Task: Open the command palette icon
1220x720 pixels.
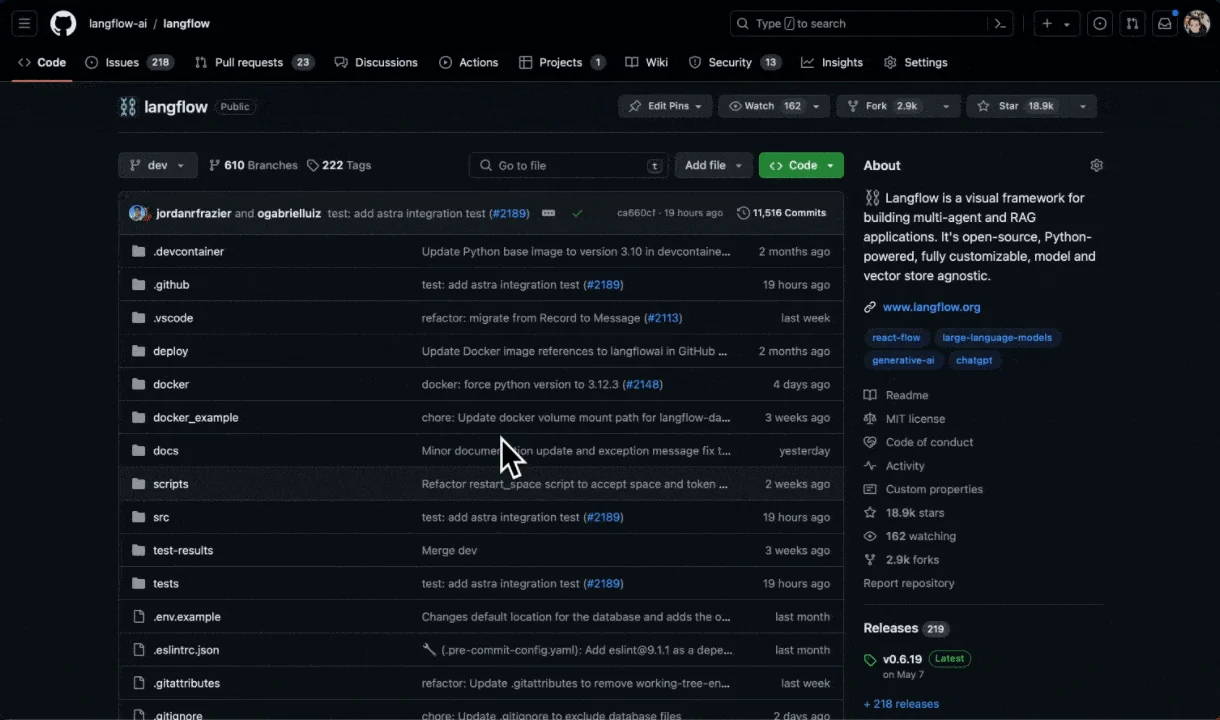Action: point(999,23)
